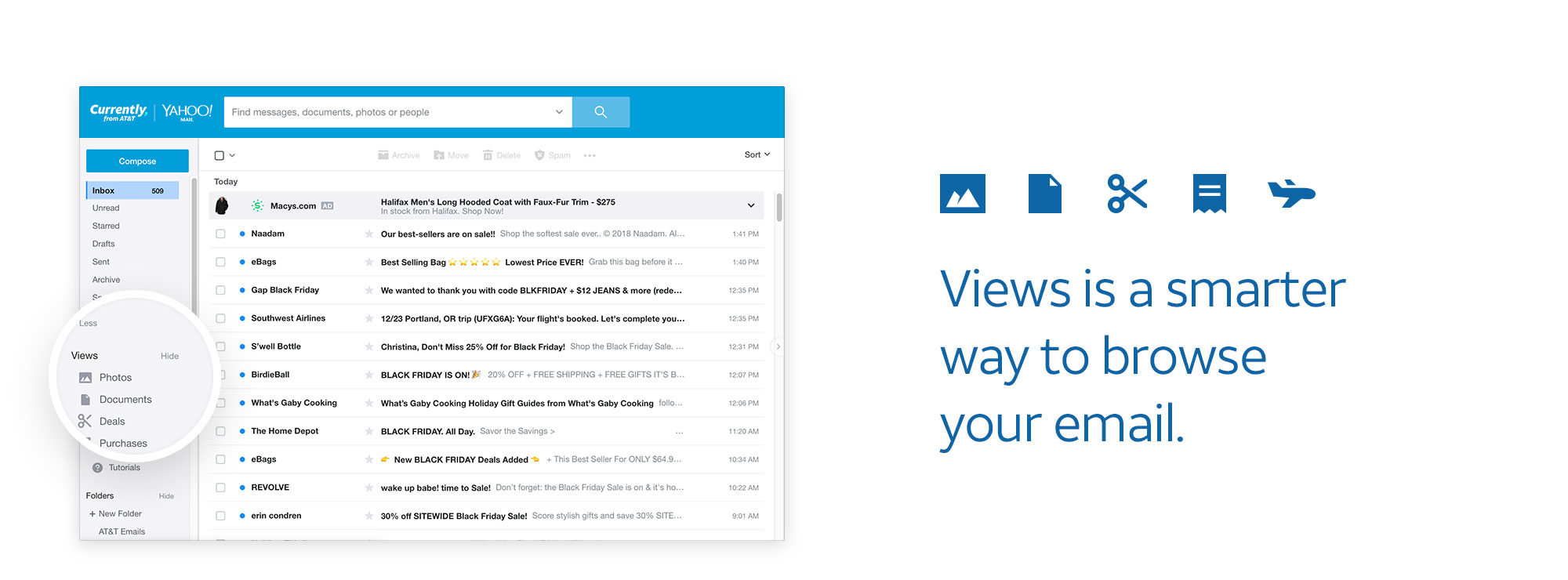
Task: Click the Tutorials question mark icon
Action: (98, 468)
